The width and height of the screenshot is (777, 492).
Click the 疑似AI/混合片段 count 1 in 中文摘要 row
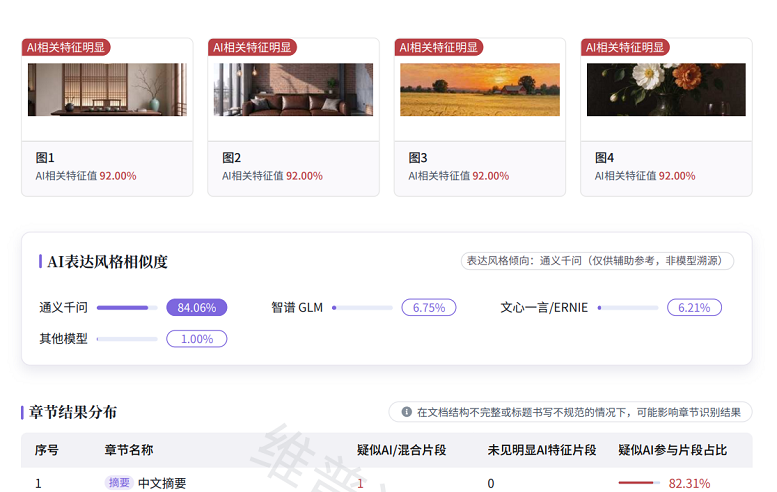360,483
